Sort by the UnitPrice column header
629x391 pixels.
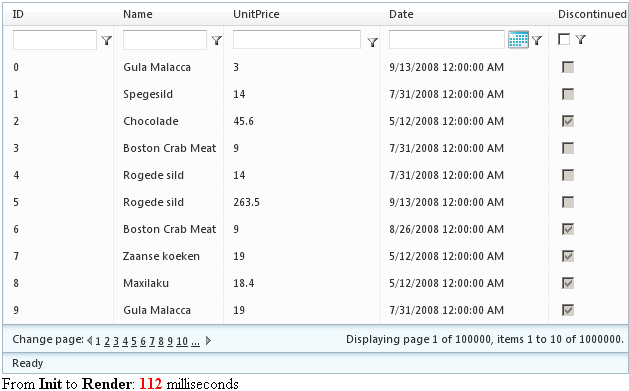point(256,14)
